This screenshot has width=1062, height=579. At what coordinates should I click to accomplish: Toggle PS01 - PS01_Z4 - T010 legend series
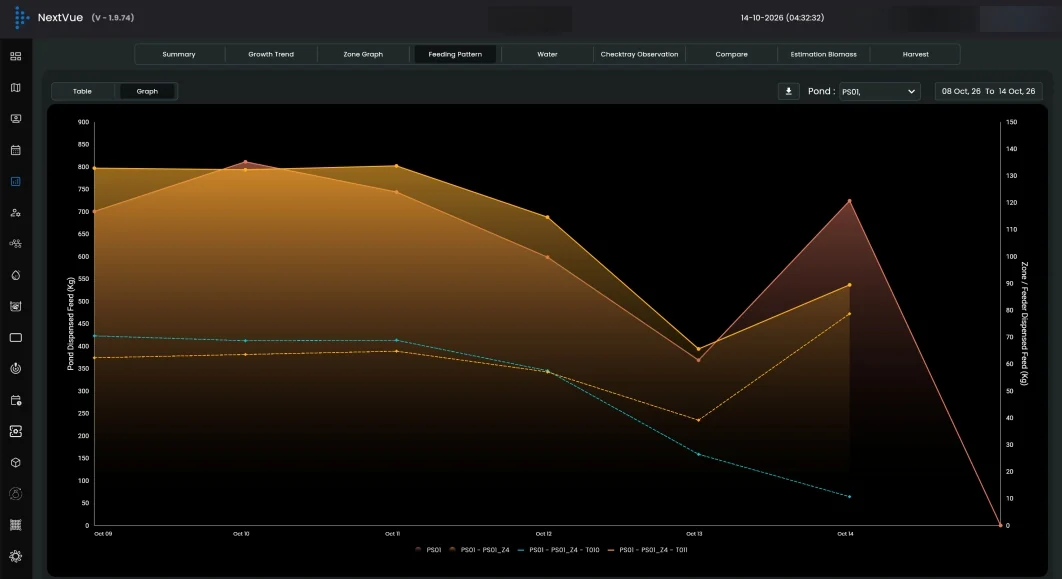point(559,550)
